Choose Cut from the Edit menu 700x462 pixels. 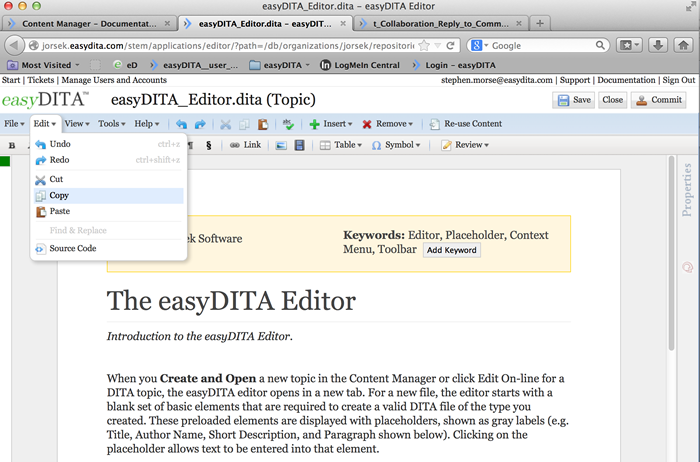pyautogui.click(x=108, y=179)
